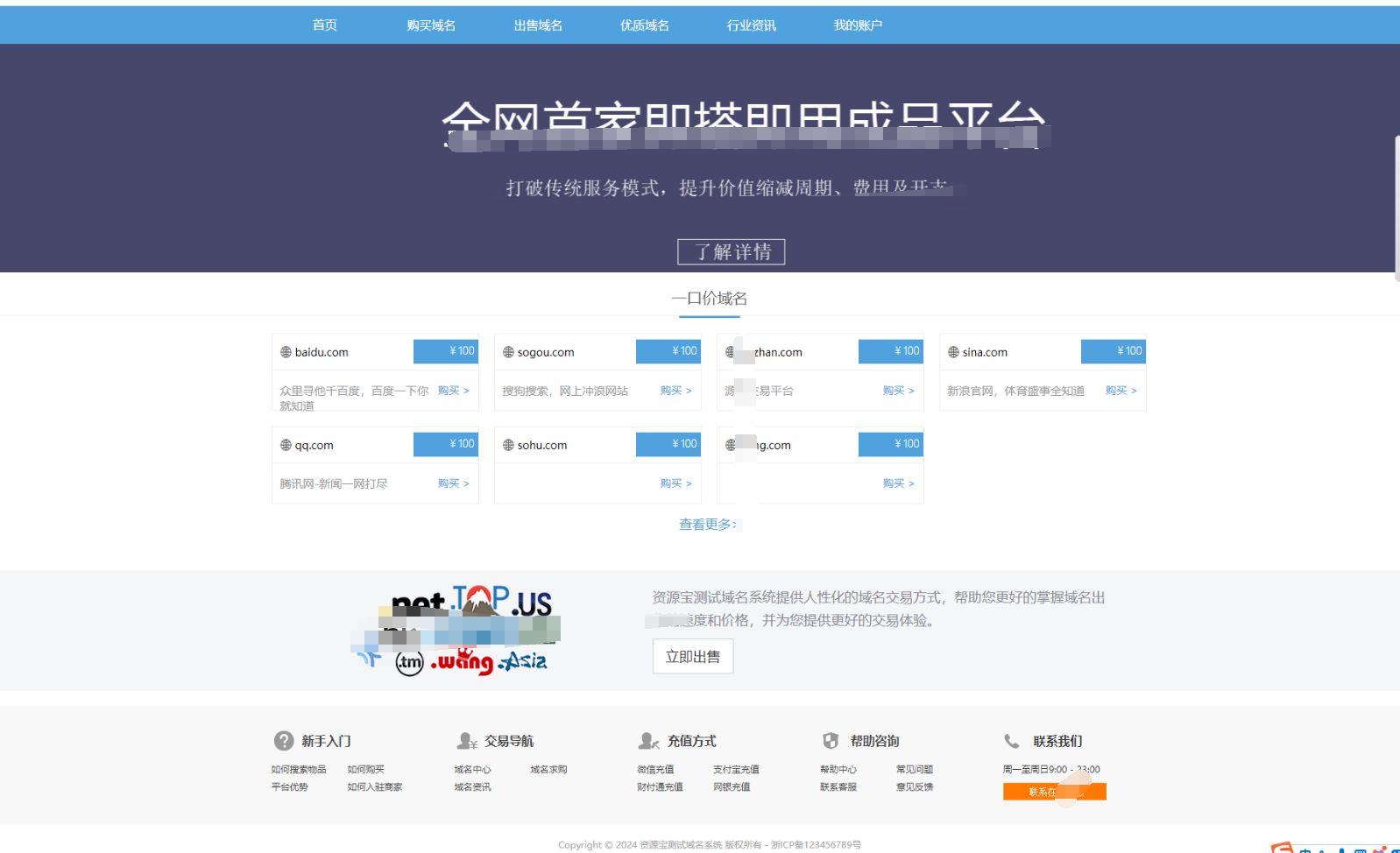The image size is (1400, 853).
Task: Open the 财付通充值 footer link
Action: 660,787
